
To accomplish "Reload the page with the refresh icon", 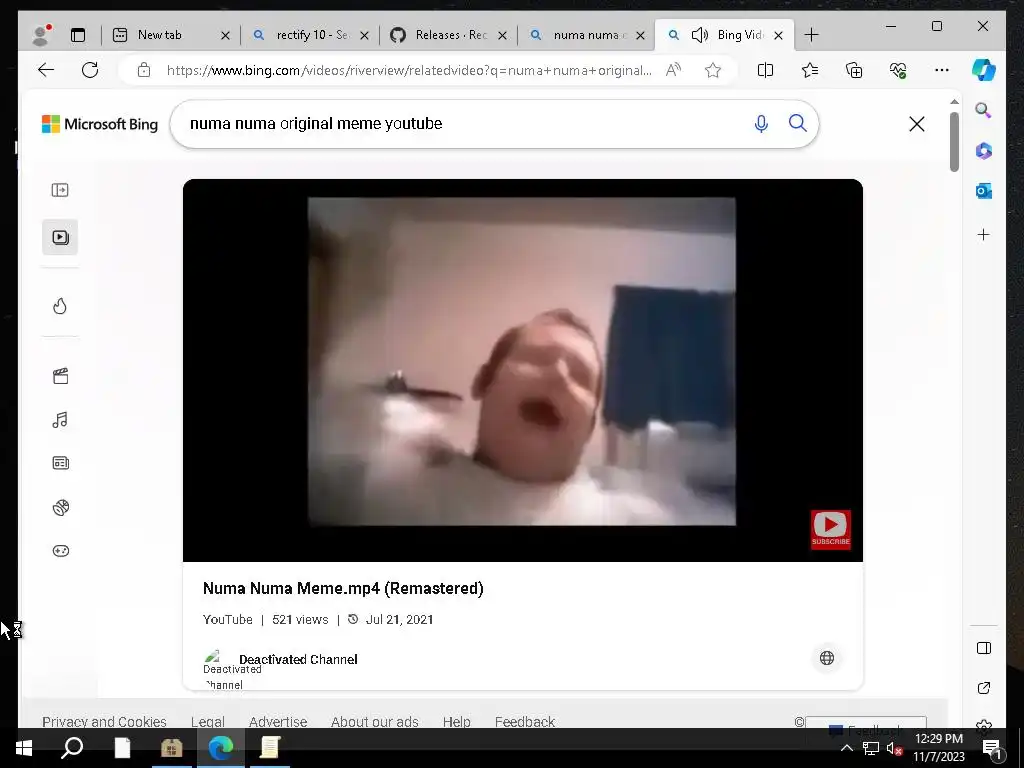I will (90, 70).
